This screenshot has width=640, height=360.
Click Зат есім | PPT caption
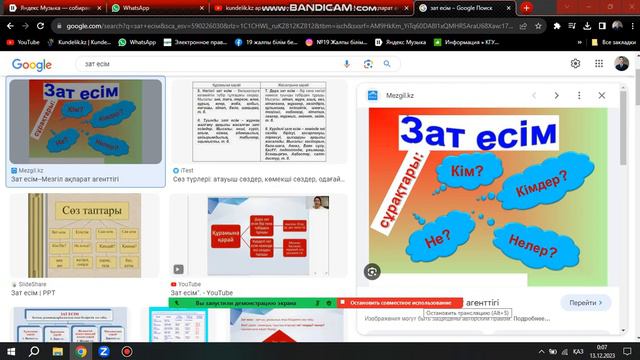click(33, 293)
